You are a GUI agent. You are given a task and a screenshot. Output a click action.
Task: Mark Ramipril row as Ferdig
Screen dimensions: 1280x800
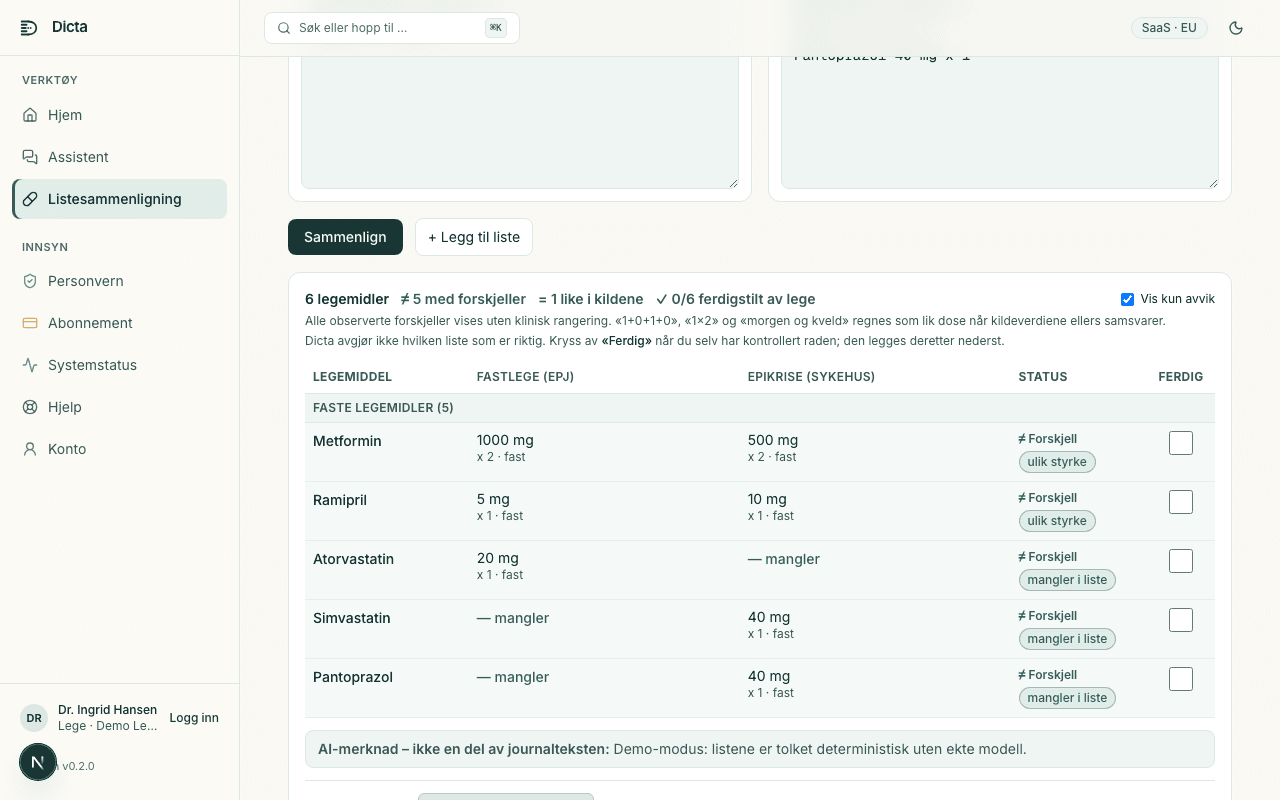[x=1181, y=502]
